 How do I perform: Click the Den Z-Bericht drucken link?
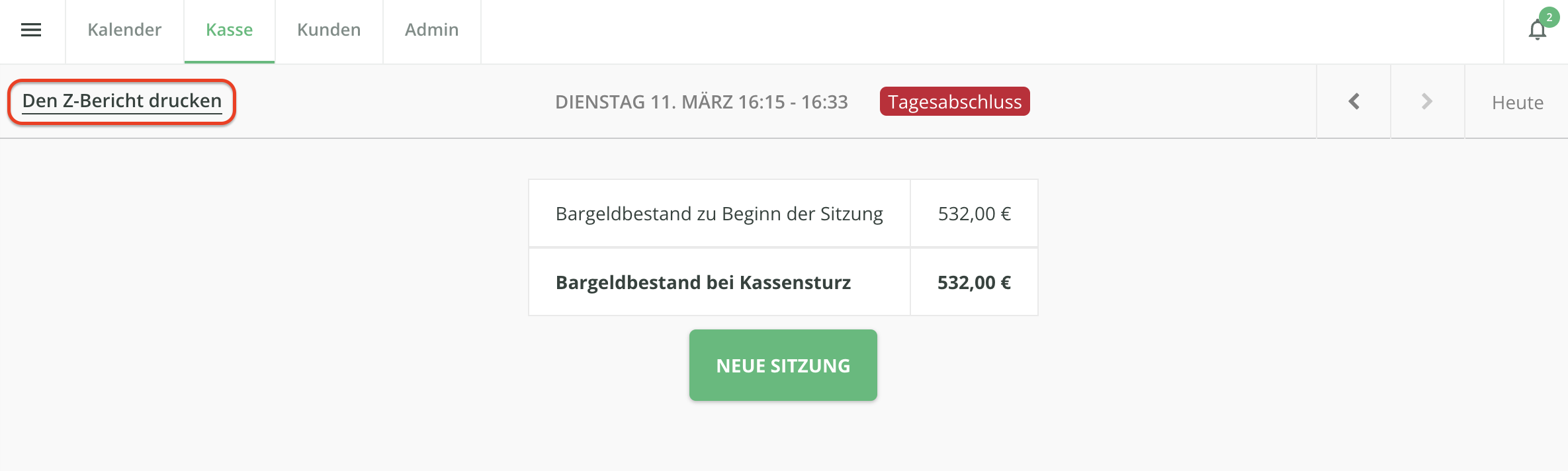click(x=122, y=101)
